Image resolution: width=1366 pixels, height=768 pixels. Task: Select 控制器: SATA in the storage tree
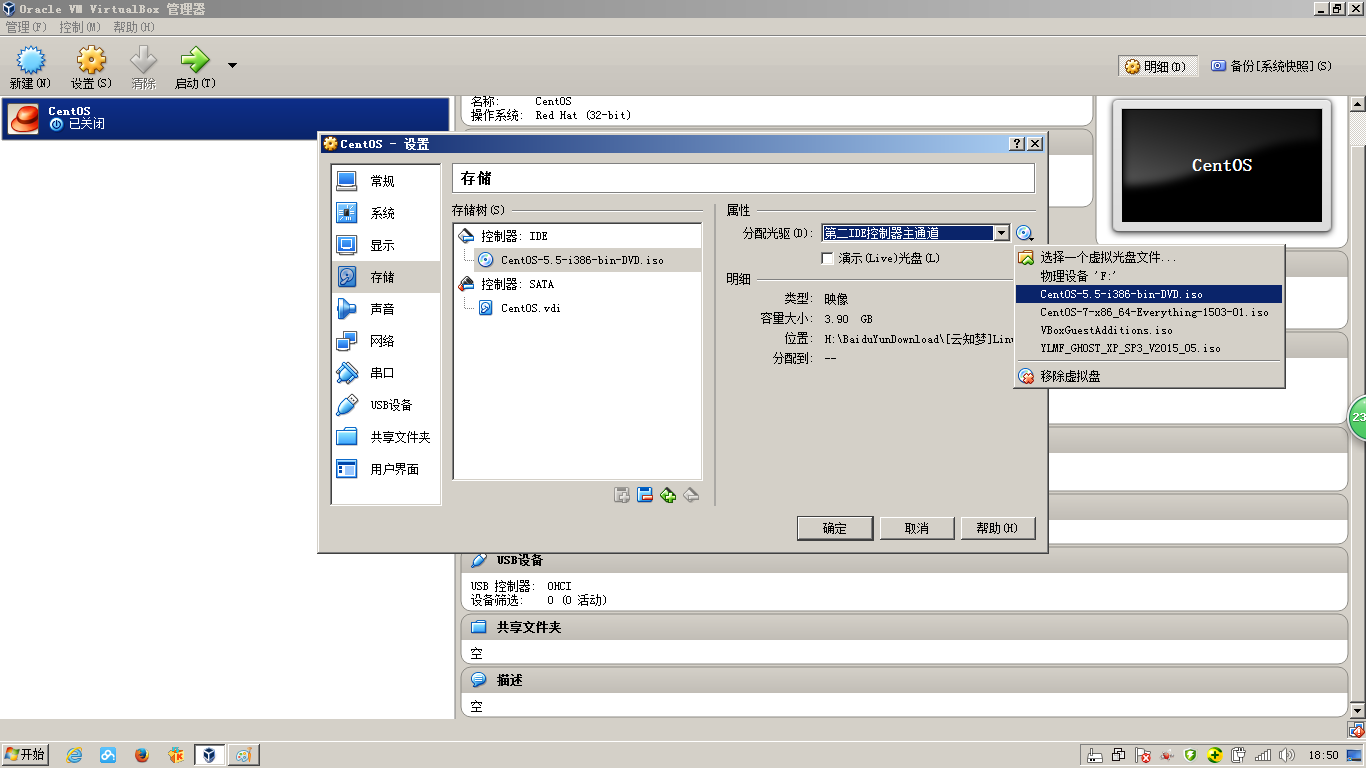(x=577, y=284)
